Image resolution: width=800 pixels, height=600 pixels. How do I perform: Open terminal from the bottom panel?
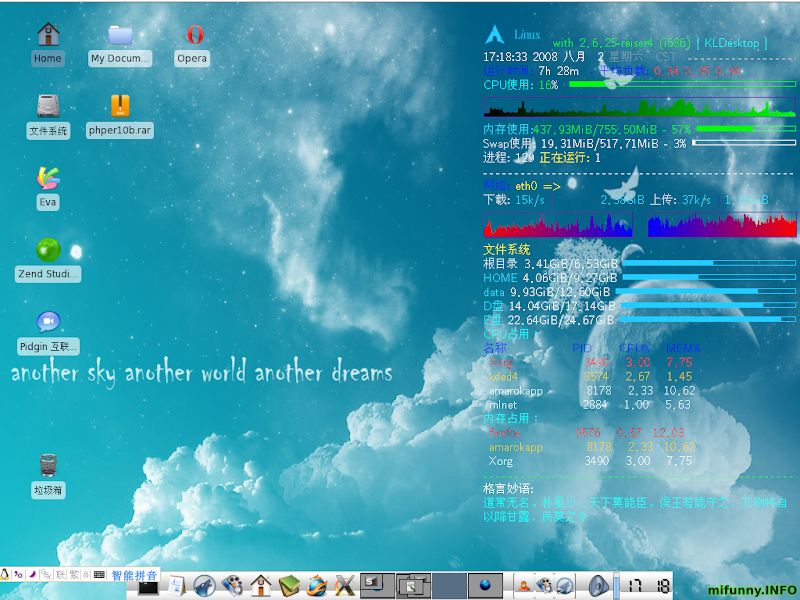[x=148, y=588]
